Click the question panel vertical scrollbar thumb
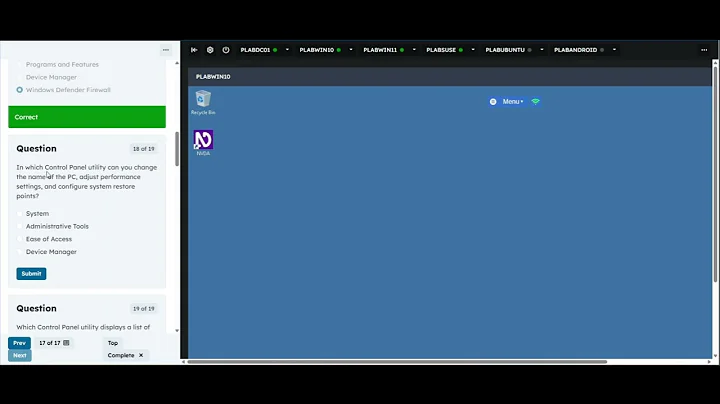Screen dimensions: 720x404 [177, 149]
